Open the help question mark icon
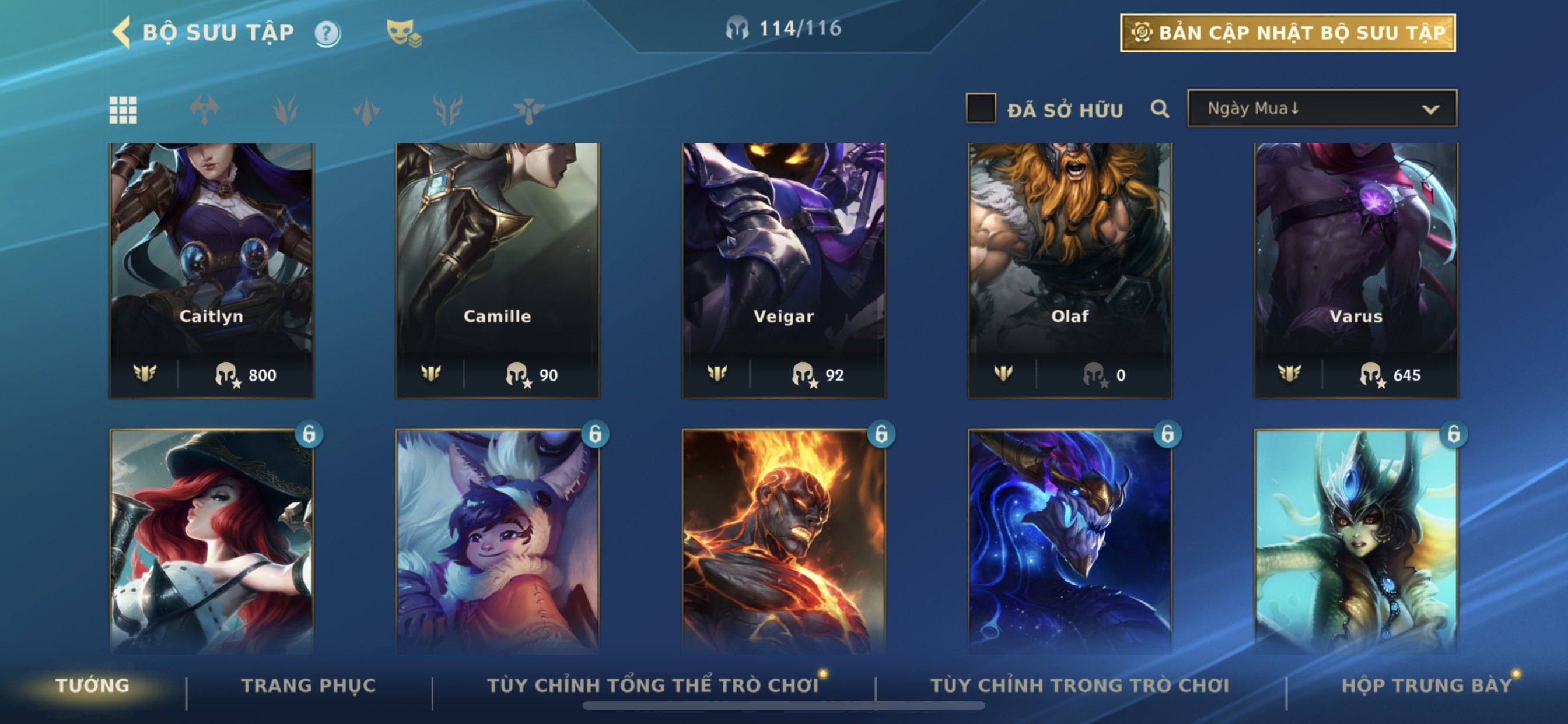Image resolution: width=1568 pixels, height=724 pixels. (327, 33)
